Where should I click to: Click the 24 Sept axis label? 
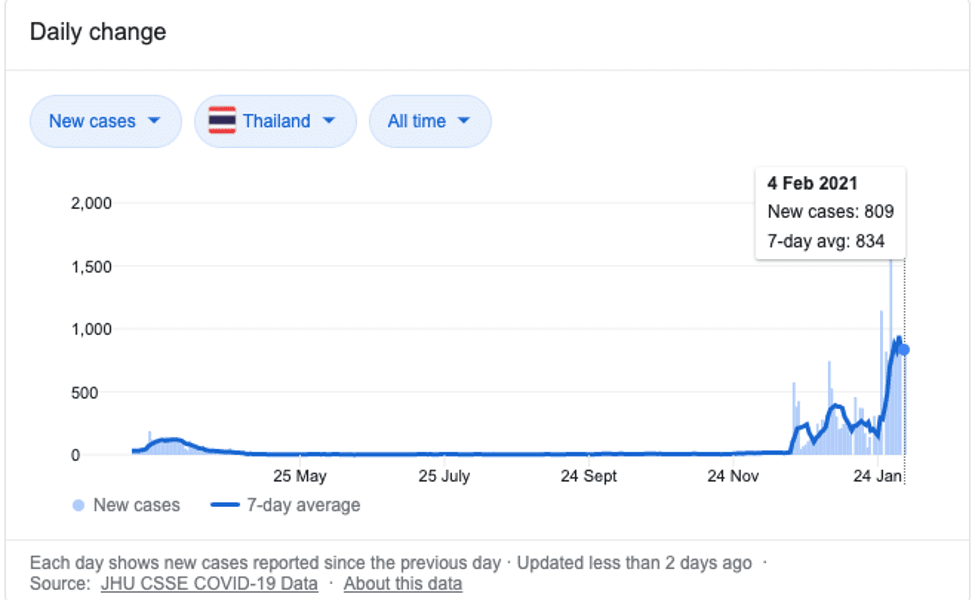tap(588, 476)
